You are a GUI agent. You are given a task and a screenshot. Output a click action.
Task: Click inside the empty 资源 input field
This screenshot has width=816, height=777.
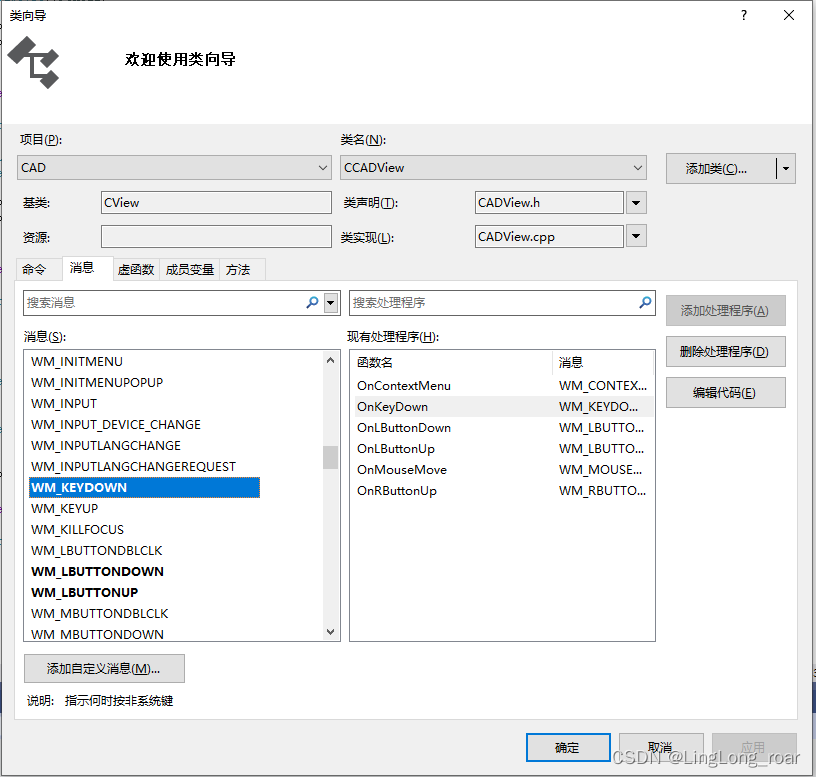pyautogui.click(x=216, y=236)
